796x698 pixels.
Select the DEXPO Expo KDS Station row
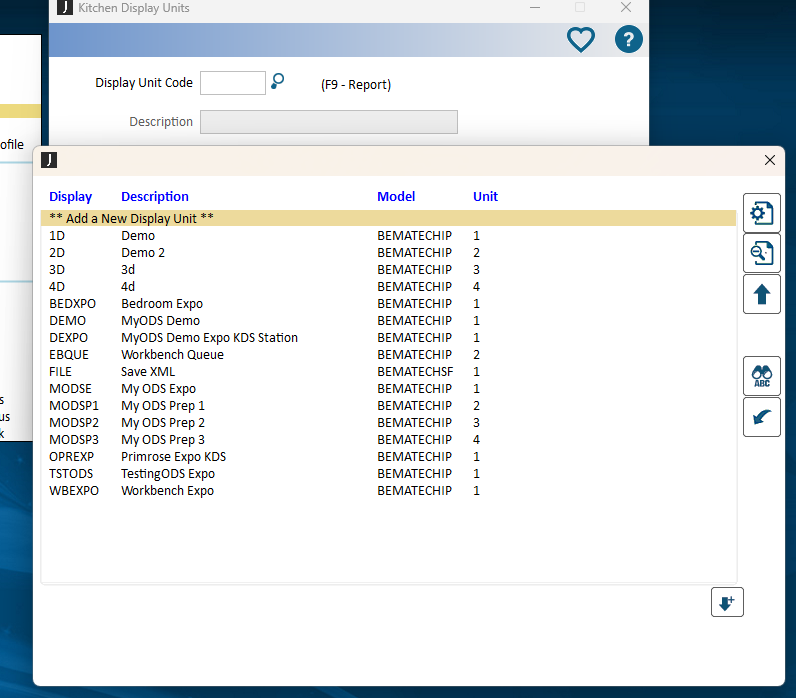click(388, 338)
